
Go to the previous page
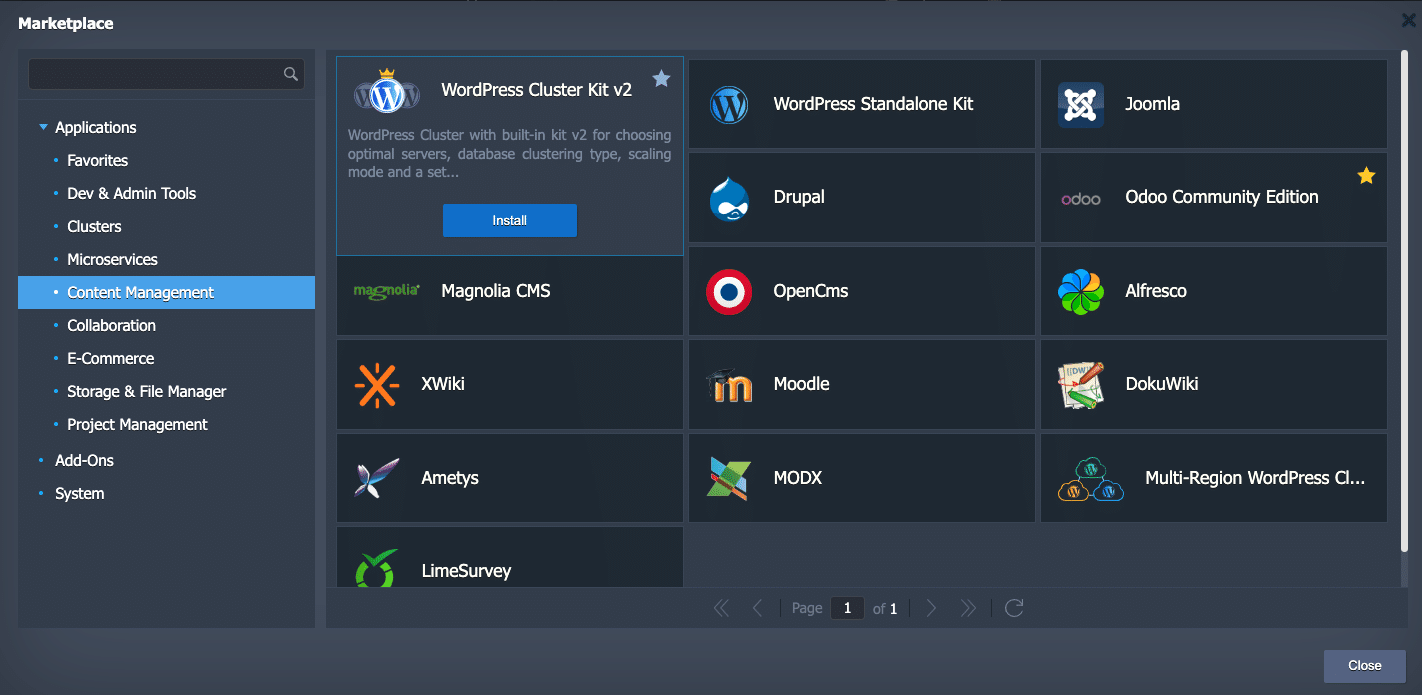click(757, 608)
